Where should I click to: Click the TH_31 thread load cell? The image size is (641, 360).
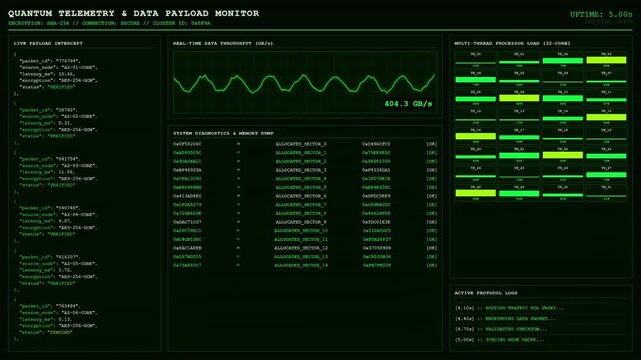606,192
